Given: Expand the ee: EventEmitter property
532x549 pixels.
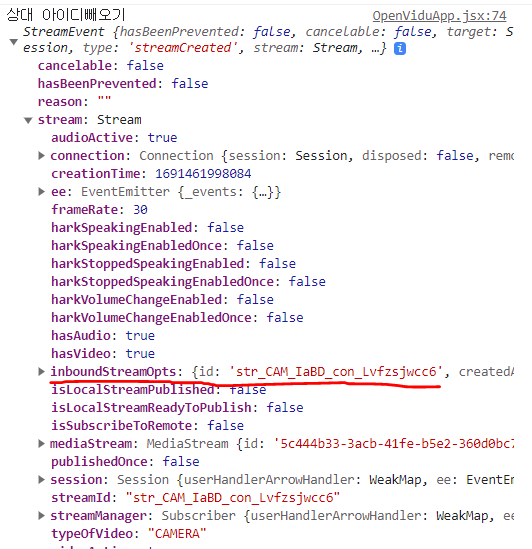Looking at the screenshot, I should tap(41, 192).
